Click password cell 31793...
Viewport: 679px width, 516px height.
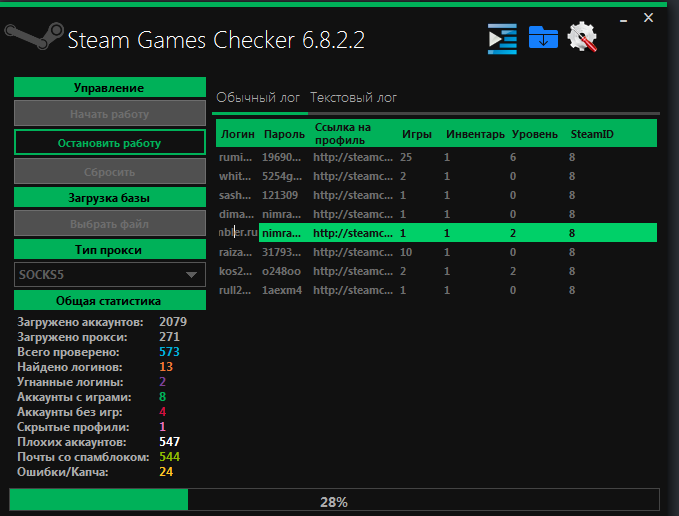coord(281,252)
